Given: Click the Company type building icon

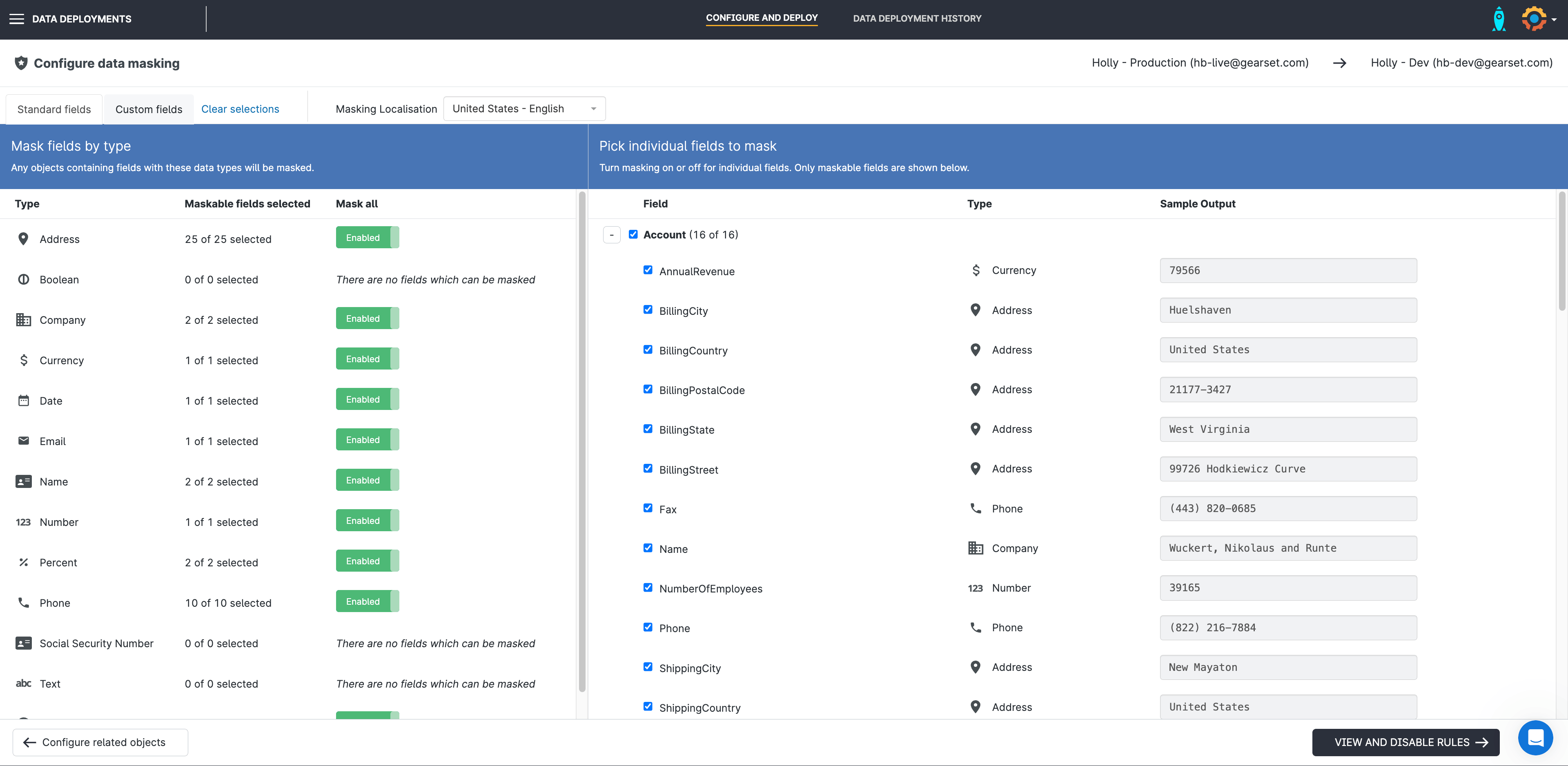Looking at the screenshot, I should (23, 320).
